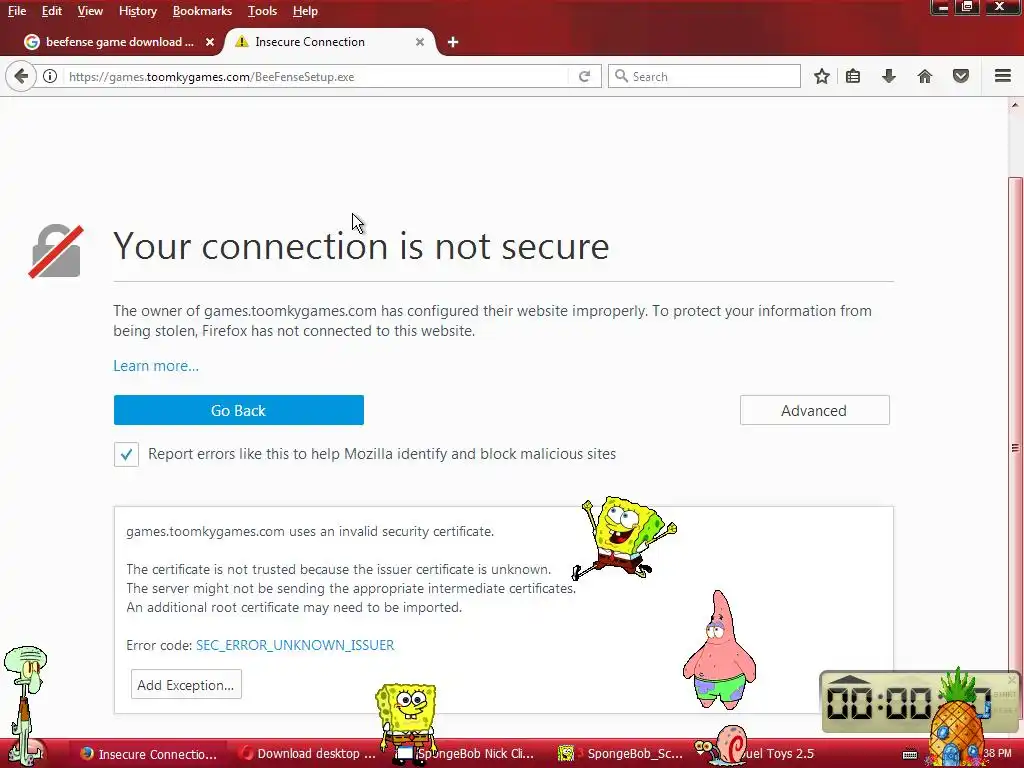Toggle Report errors to Mozilla checkbox
Image resolution: width=1024 pixels, height=768 pixels.
[126, 454]
